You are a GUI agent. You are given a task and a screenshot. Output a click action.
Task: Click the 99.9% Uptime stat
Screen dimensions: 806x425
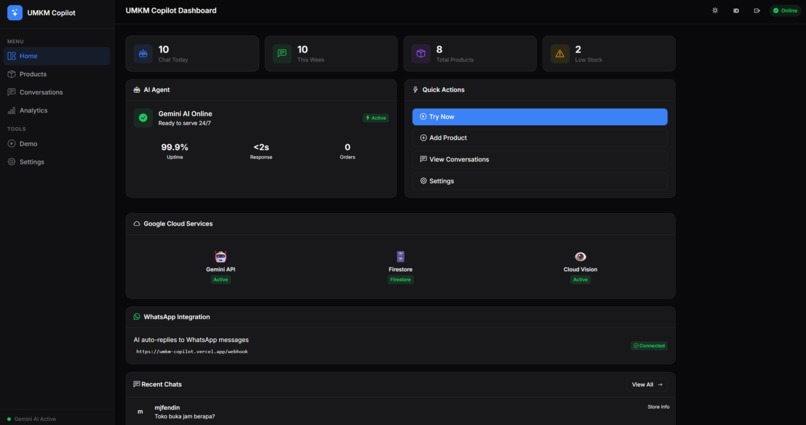tap(175, 151)
